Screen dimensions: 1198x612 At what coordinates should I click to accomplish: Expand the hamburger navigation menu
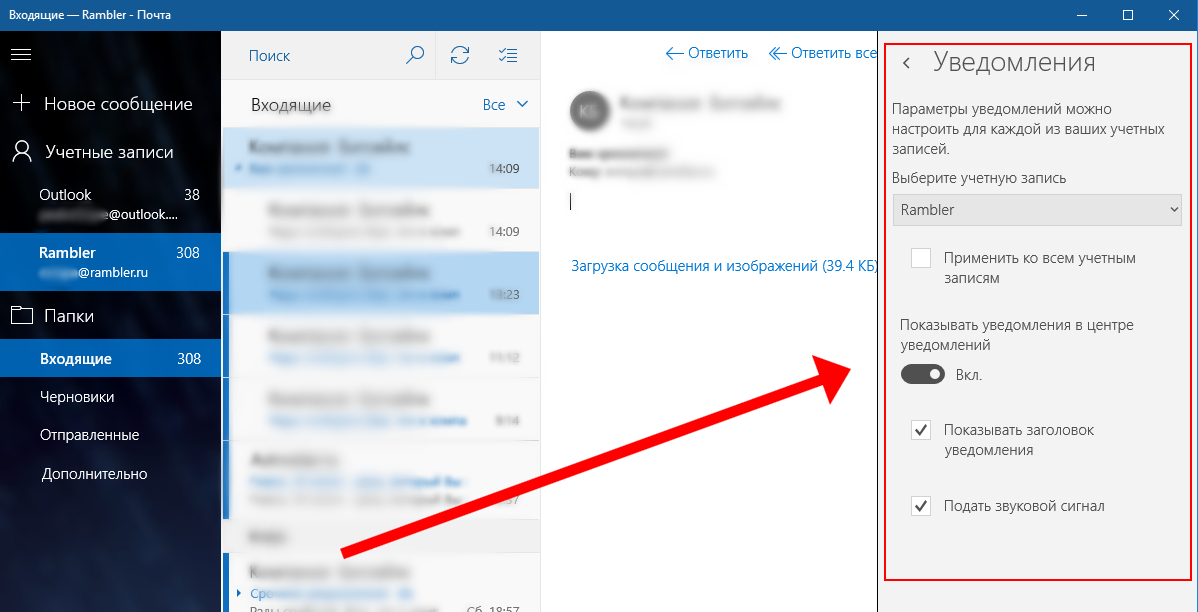click(21, 54)
